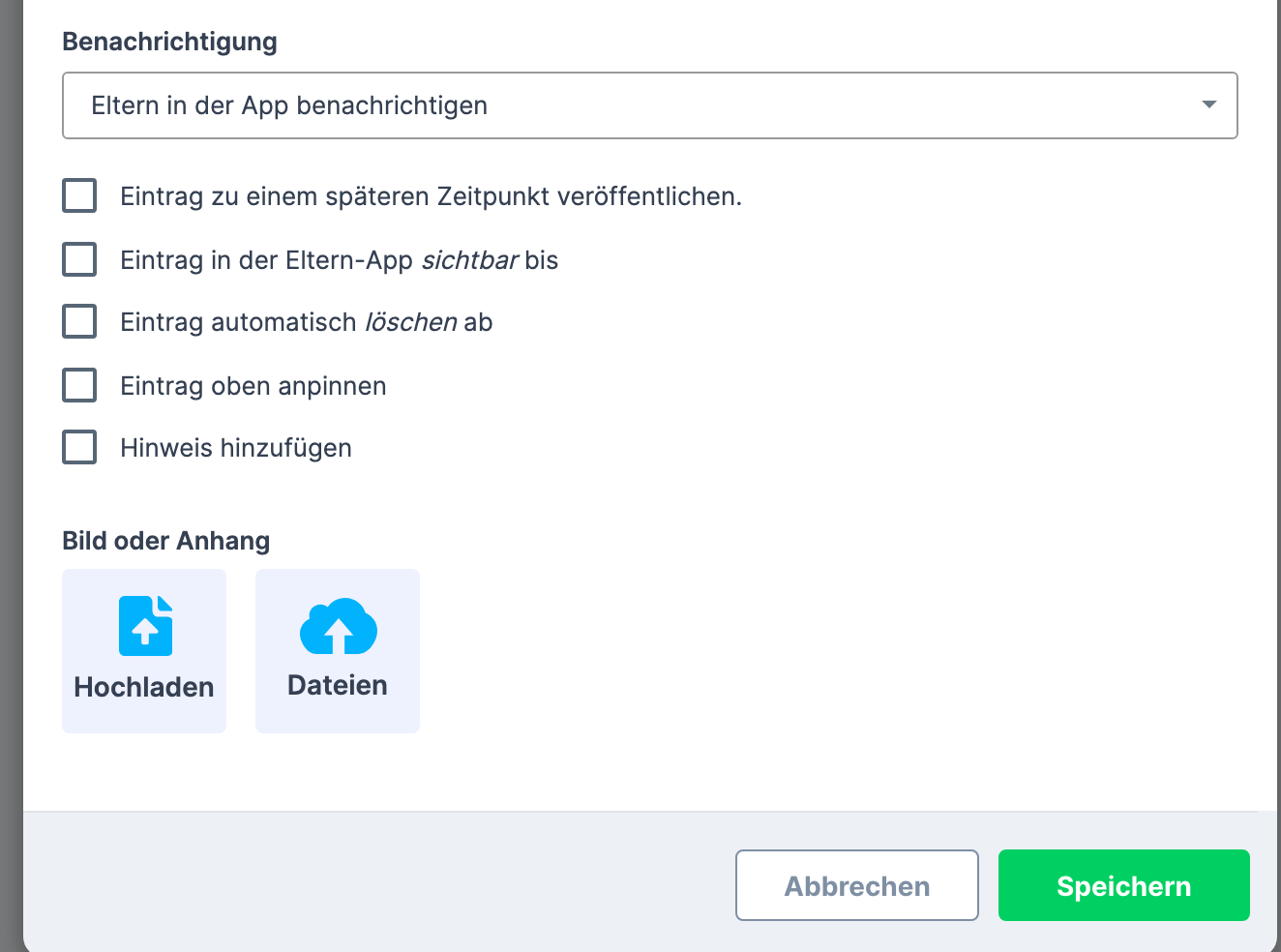1281x952 pixels.
Task: Enable publishing the entry at a later time
Action: [x=79, y=195]
